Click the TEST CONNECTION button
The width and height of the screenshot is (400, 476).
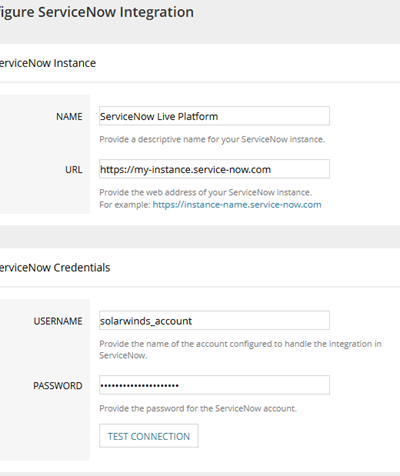[149, 436]
